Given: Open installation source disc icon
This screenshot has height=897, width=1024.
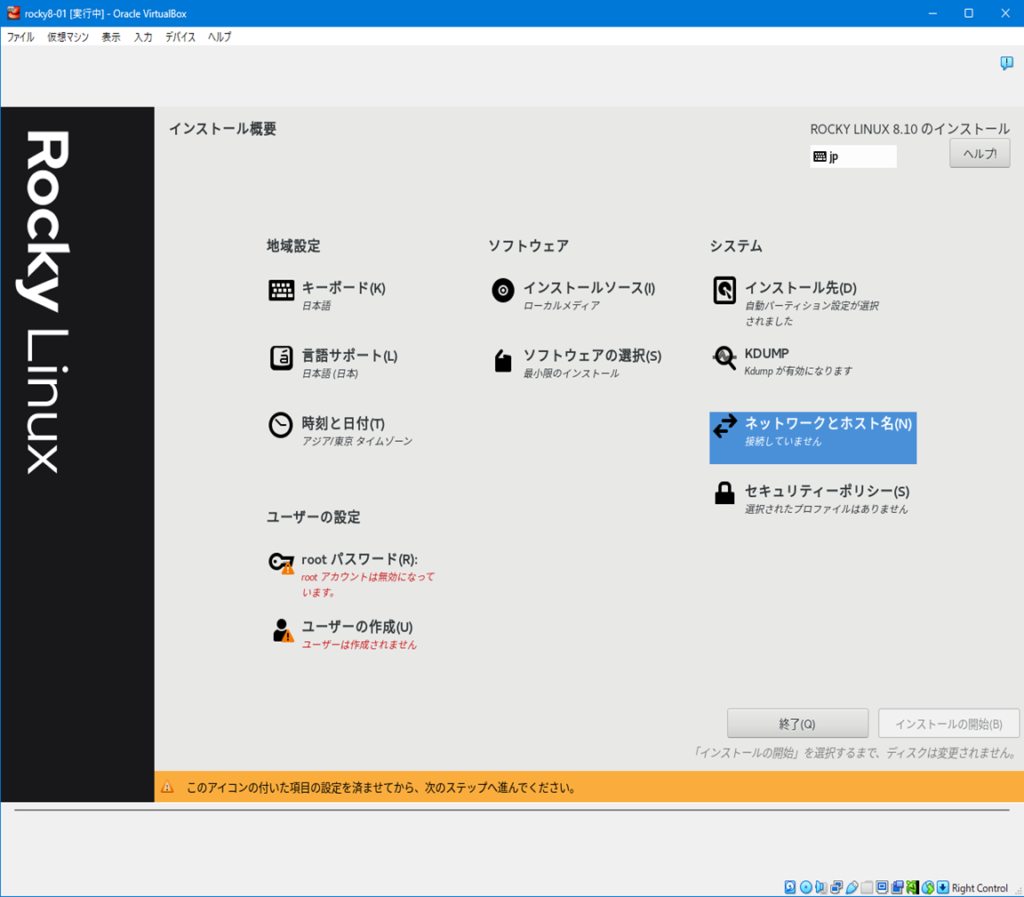Looking at the screenshot, I should coord(503,290).
